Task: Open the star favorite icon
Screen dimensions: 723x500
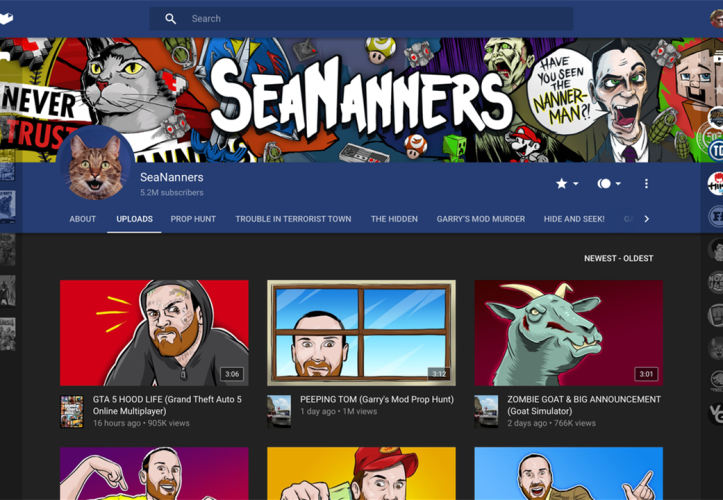Action: [x=561, y=184]
